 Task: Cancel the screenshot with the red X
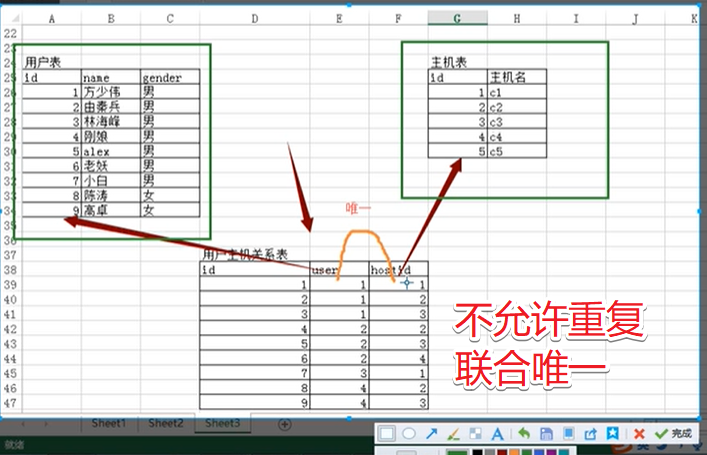[x=639, y=433]
